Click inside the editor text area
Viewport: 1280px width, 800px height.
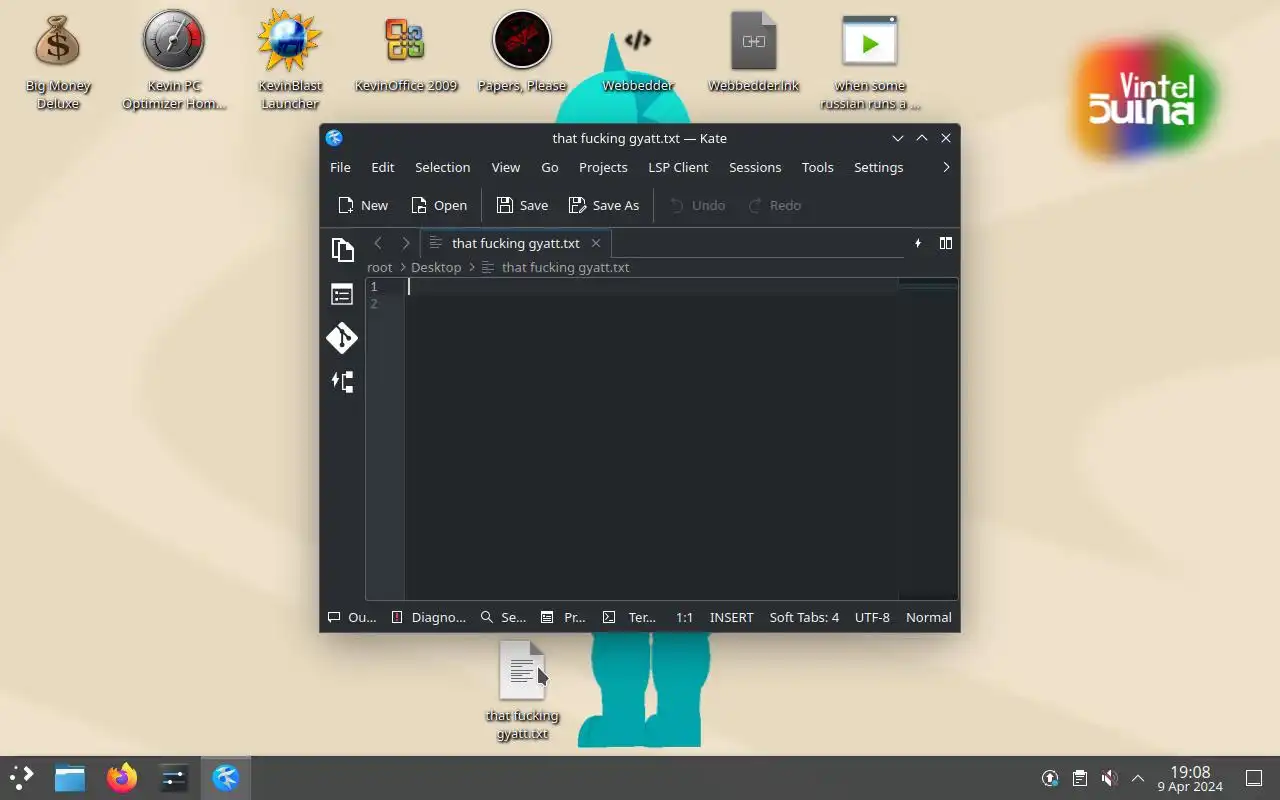(x=651, y=440)
